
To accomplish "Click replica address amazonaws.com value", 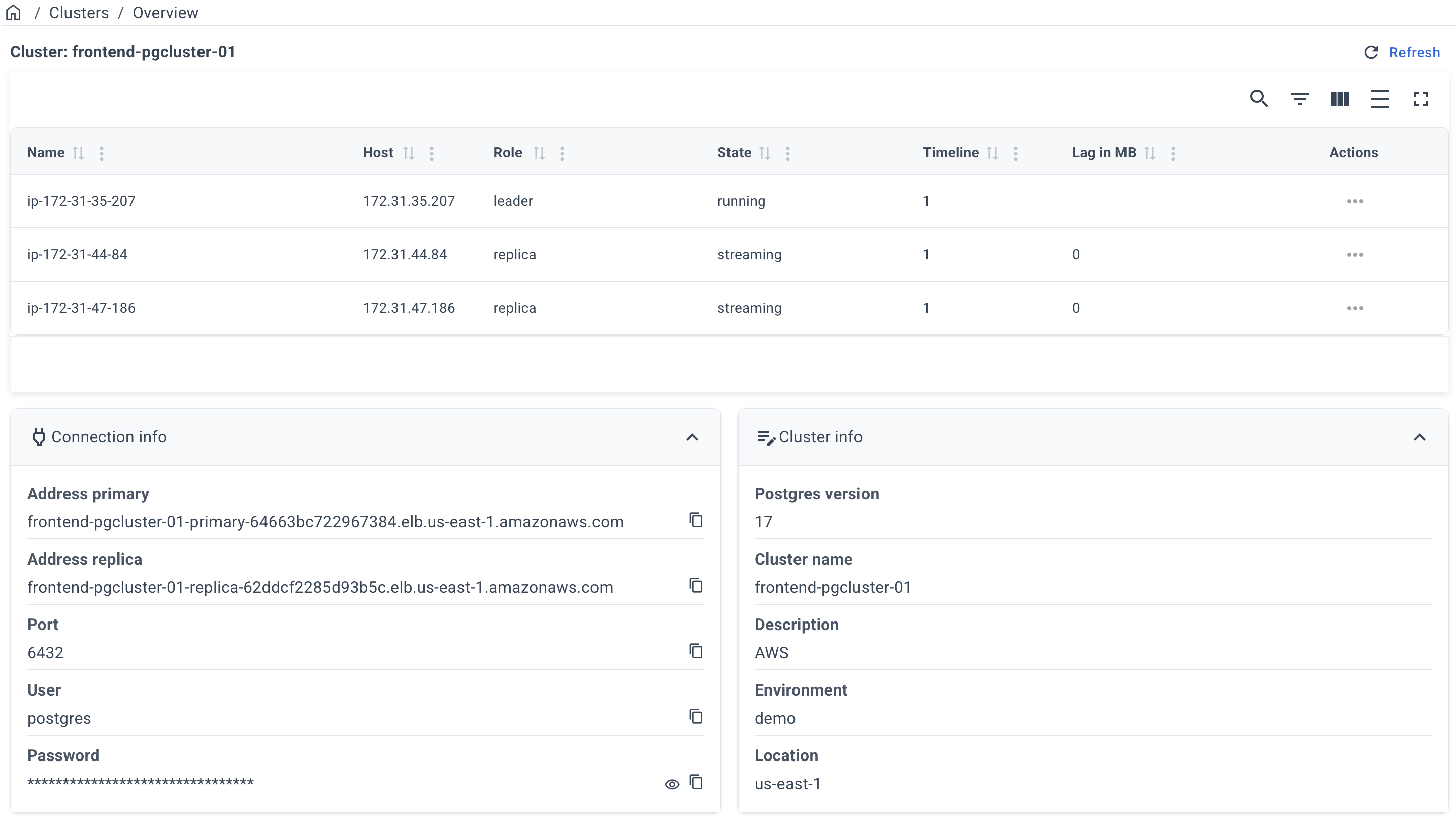I will (320, 588).
